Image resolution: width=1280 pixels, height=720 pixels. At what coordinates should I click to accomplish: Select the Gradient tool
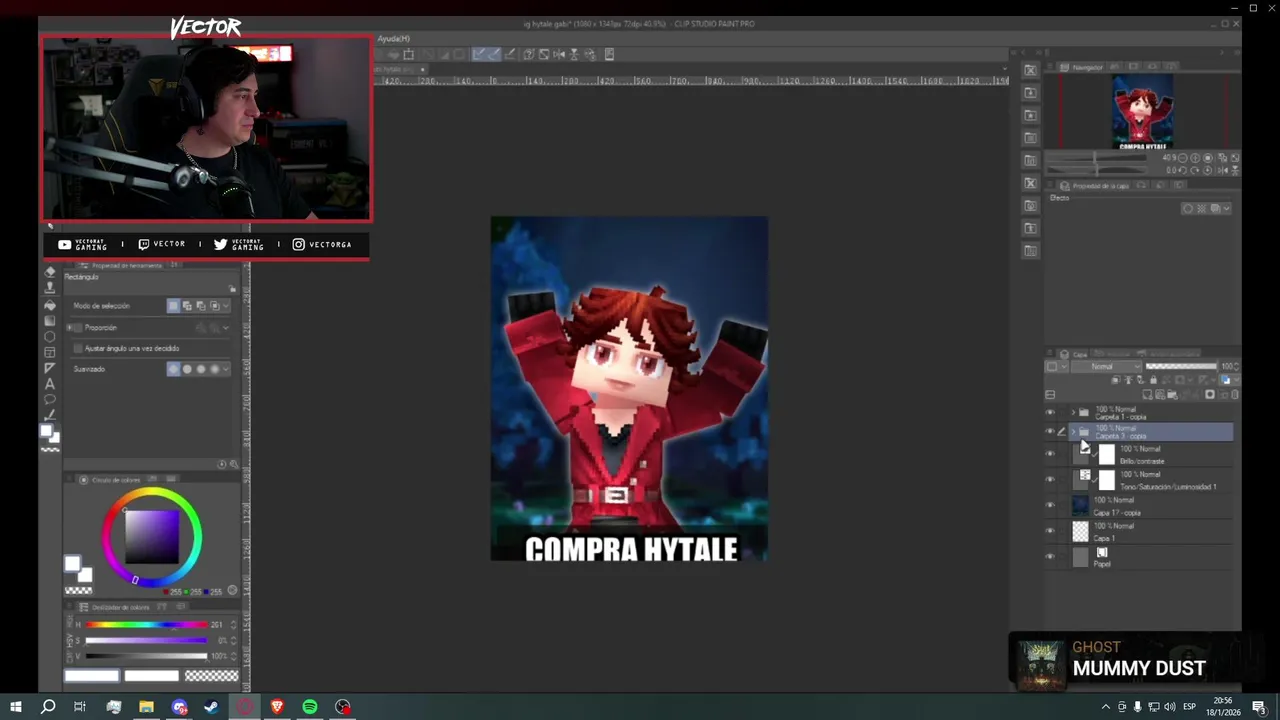[x=50, y=321]
